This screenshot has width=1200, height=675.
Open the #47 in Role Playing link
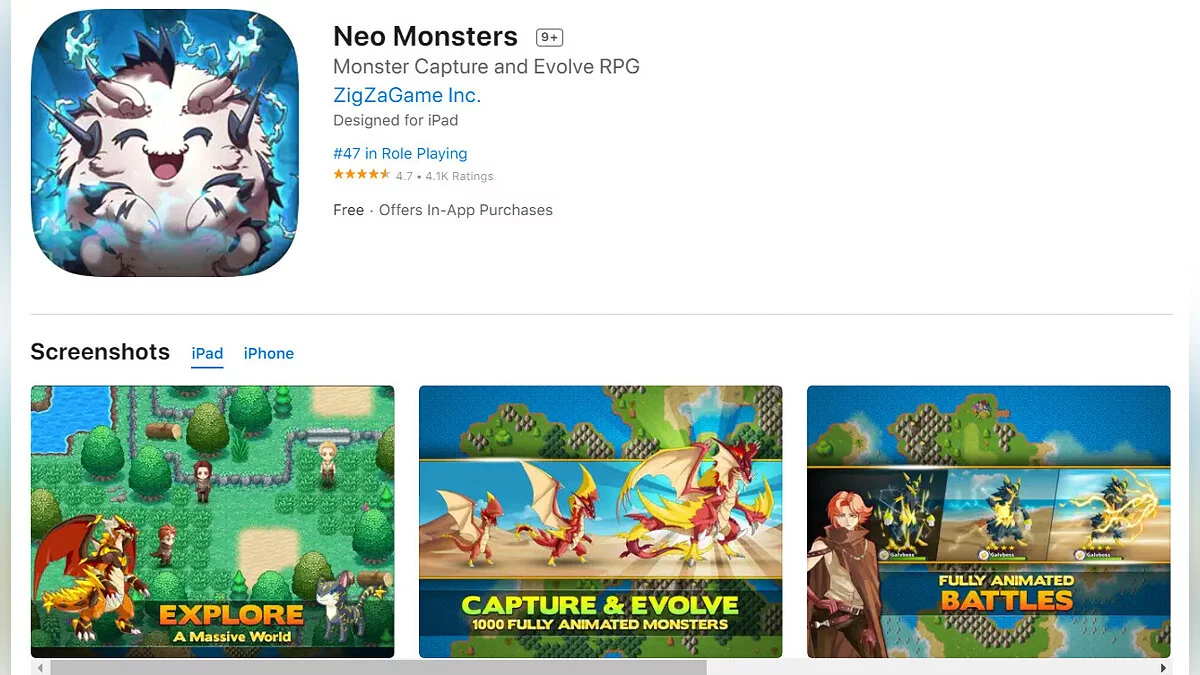point(400,153)
